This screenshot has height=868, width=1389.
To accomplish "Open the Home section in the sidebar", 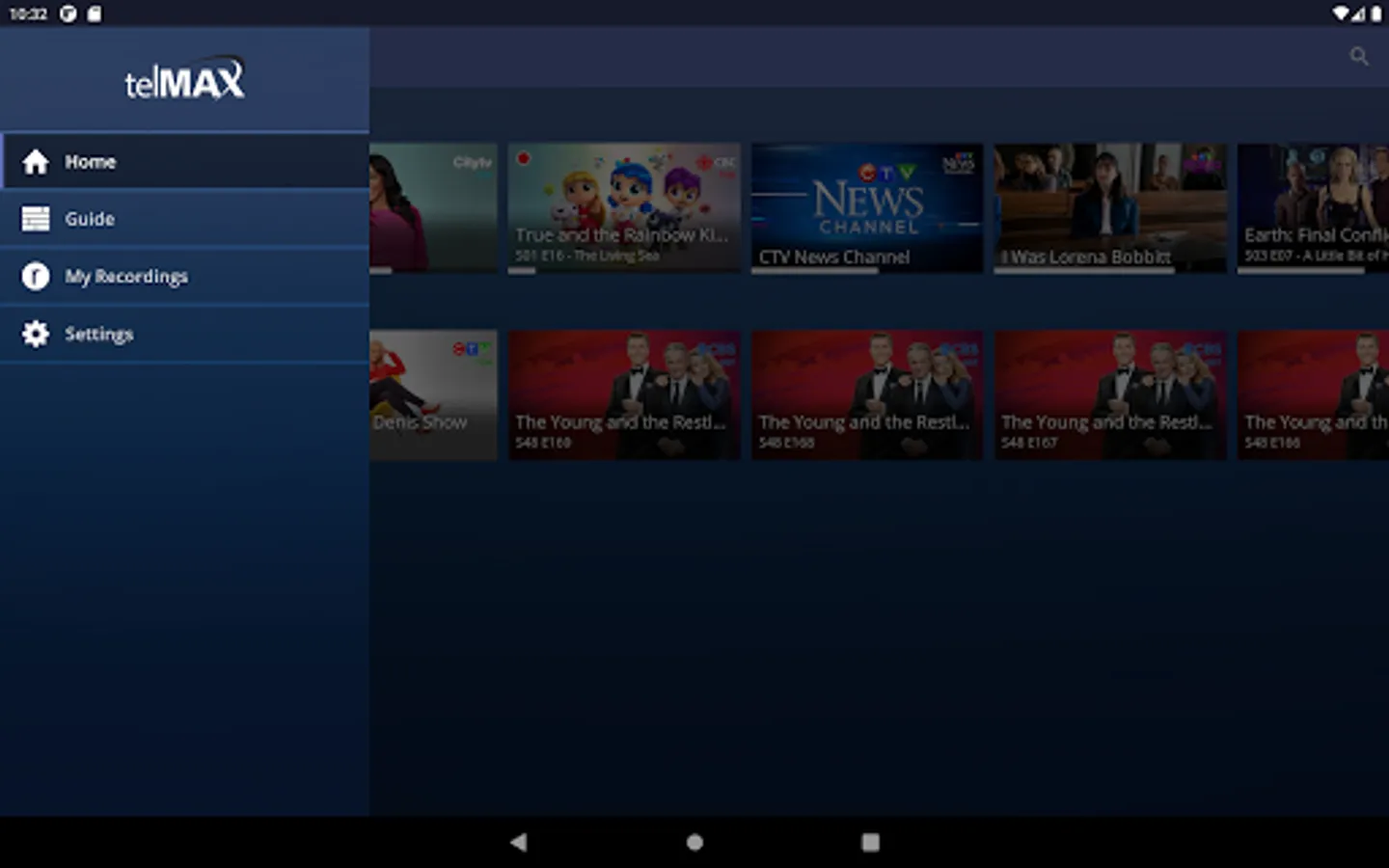I will pyautogui.click(x=184, y=161).
